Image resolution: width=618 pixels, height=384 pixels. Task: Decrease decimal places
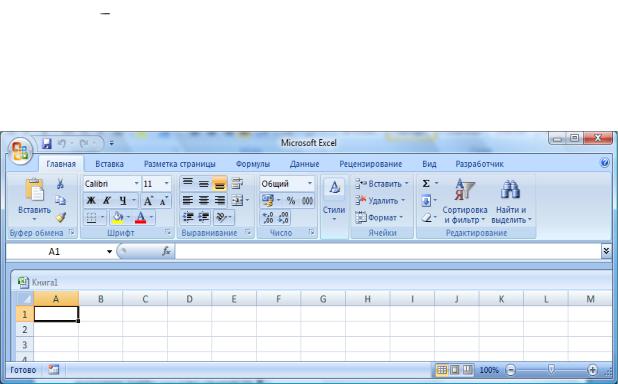[283, 217]
